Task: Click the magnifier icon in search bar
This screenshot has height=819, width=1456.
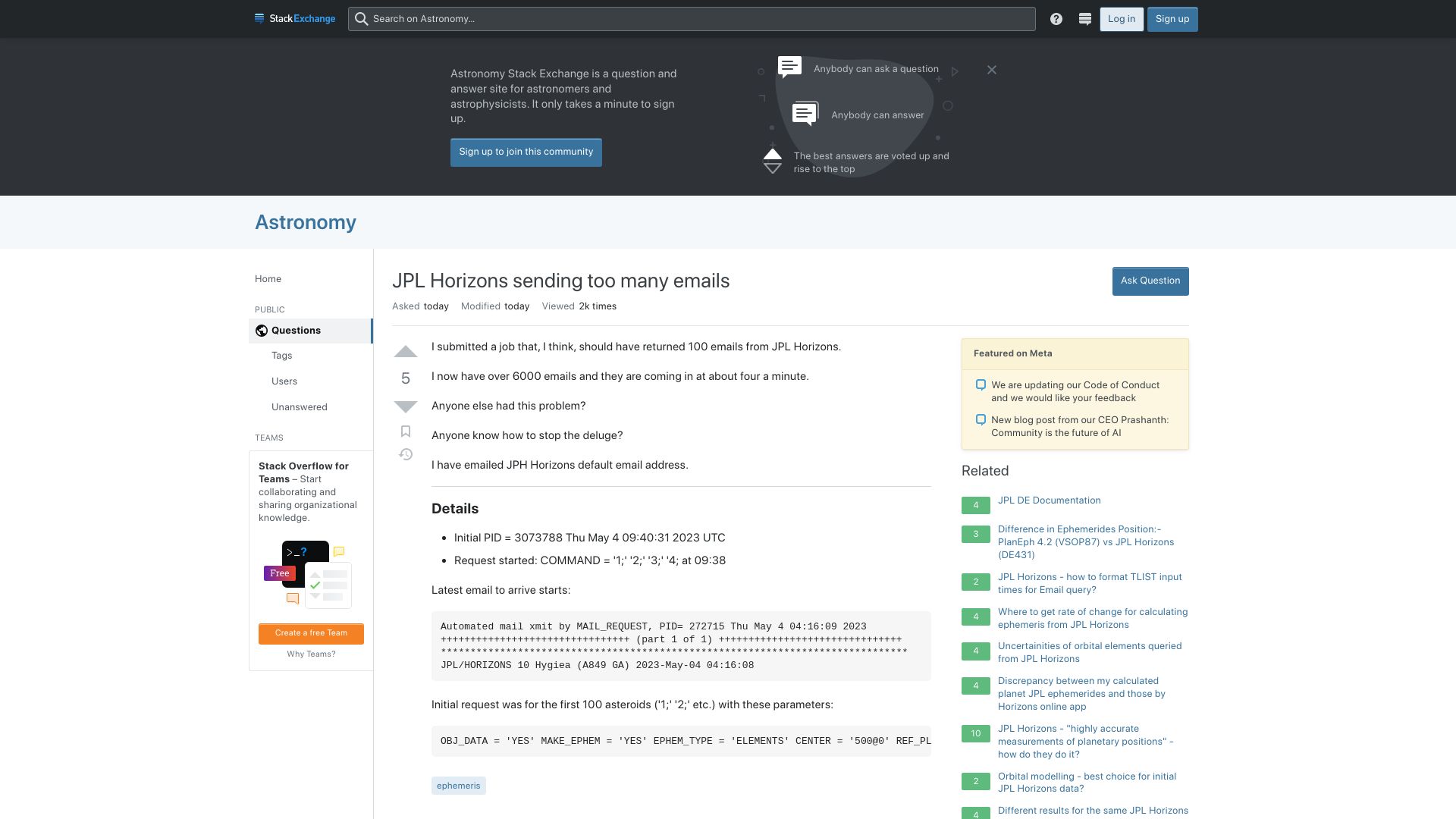Action: (362, 19)
